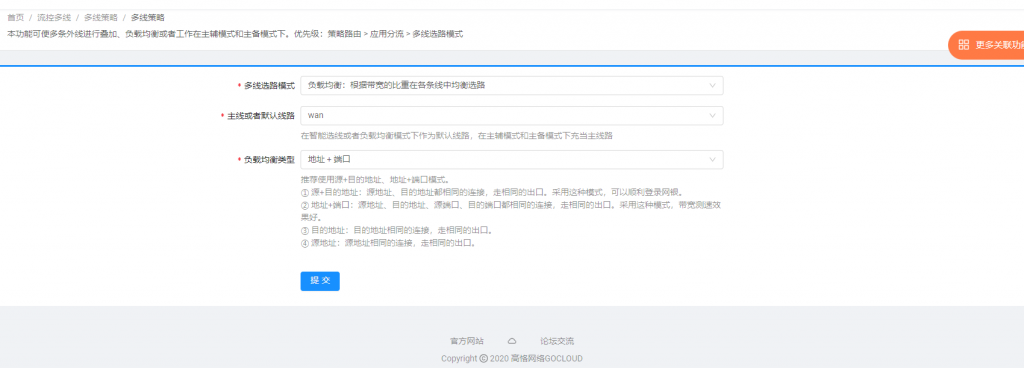
Task: Go to 首页 breadcrumb
Action: (16, 18)
